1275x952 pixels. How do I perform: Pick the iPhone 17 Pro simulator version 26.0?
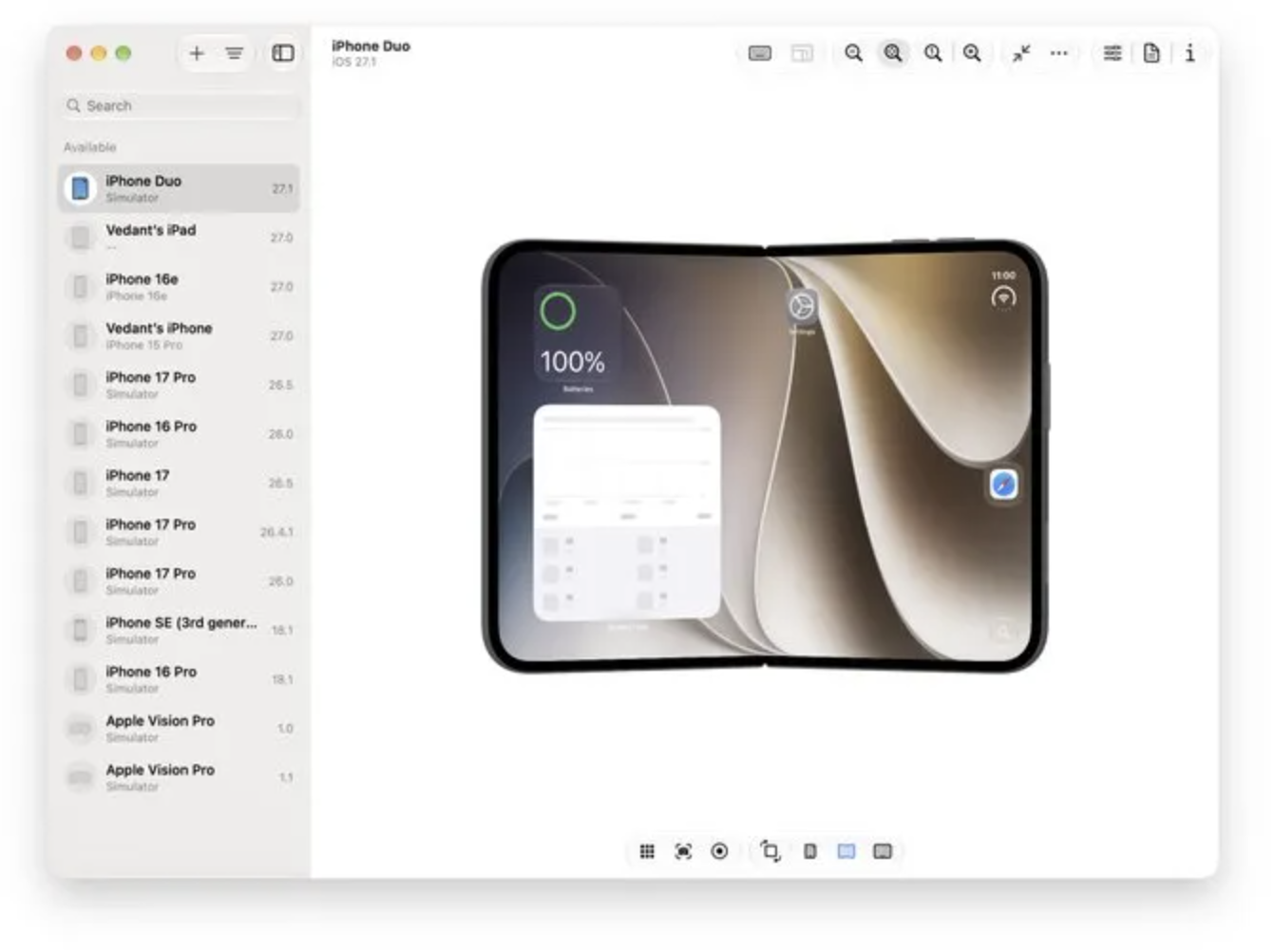pyautogui.click(x=180, y=581)
